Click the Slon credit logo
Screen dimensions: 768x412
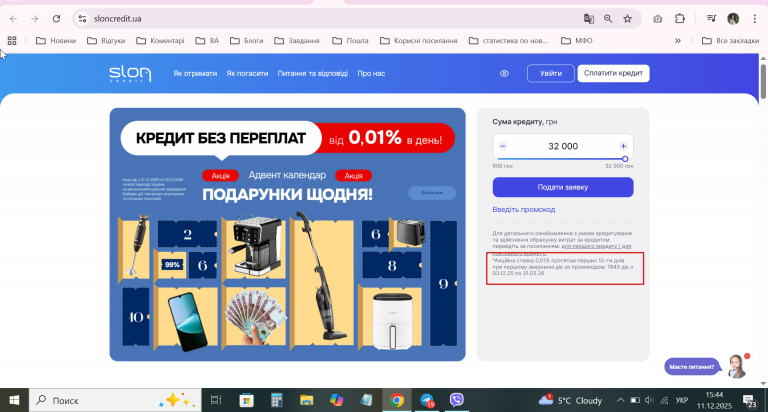(x=130, y=74)
